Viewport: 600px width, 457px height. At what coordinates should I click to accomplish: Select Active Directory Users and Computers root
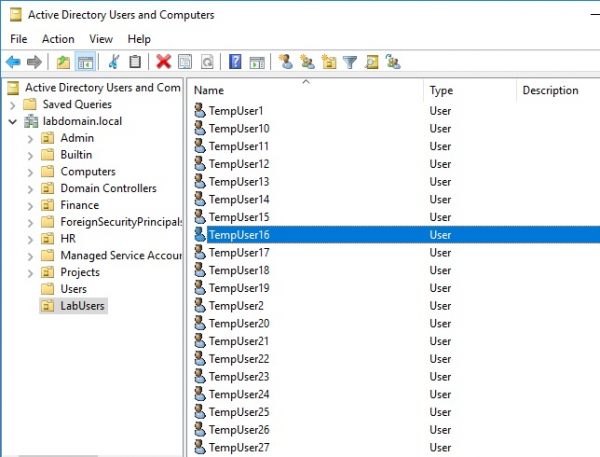pos(103,88)
